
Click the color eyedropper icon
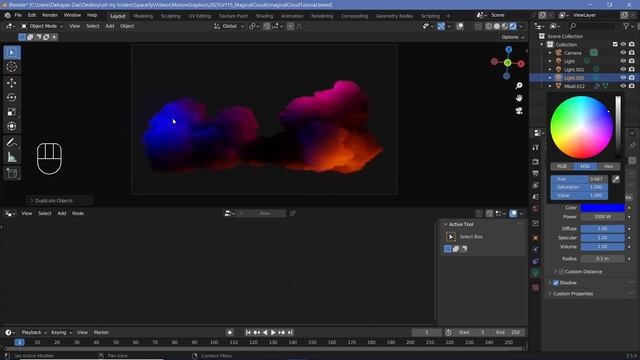(616, 179)
